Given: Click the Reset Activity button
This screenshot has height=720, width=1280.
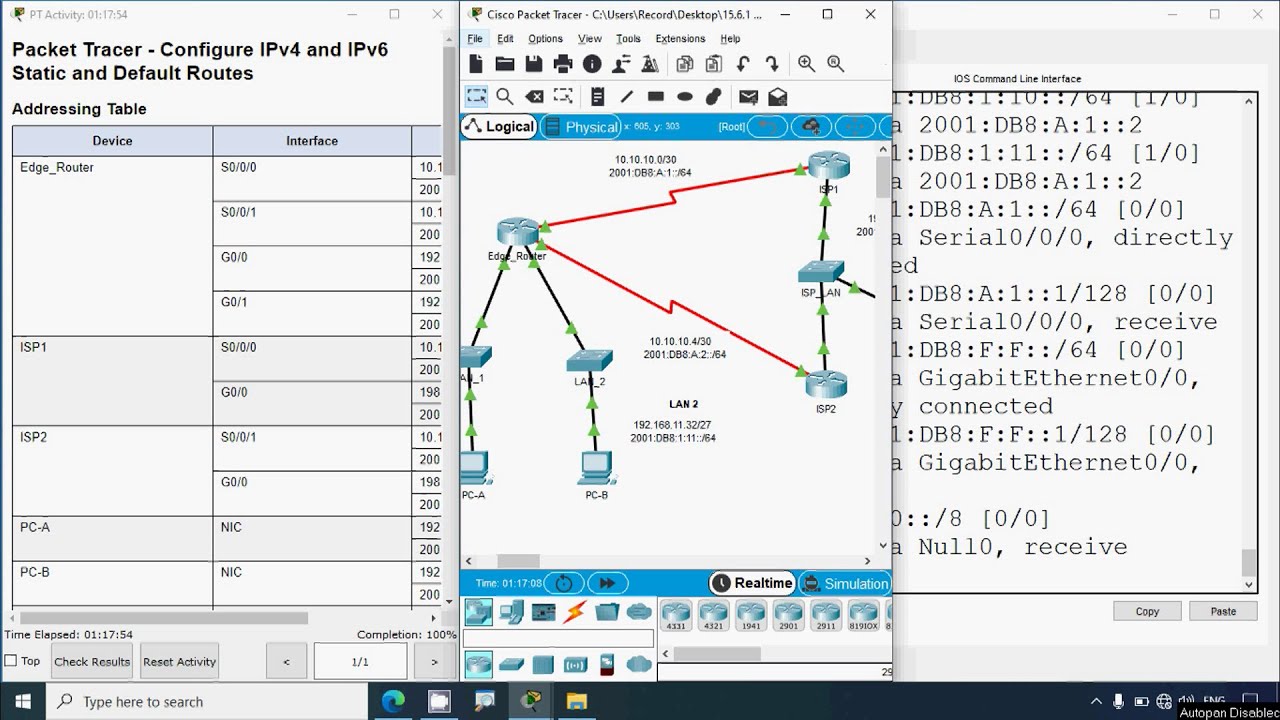Looking at the screenshot, I should coord(179,661).
